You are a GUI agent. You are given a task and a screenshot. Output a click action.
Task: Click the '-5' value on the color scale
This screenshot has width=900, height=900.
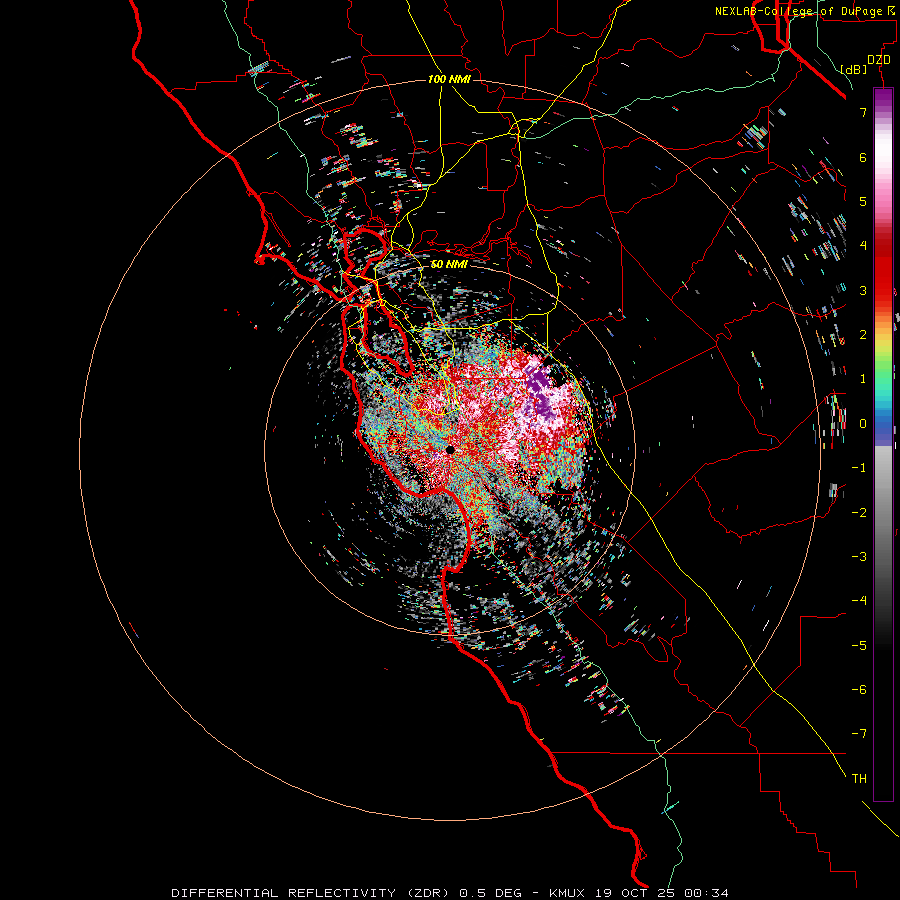click(859, 646)
